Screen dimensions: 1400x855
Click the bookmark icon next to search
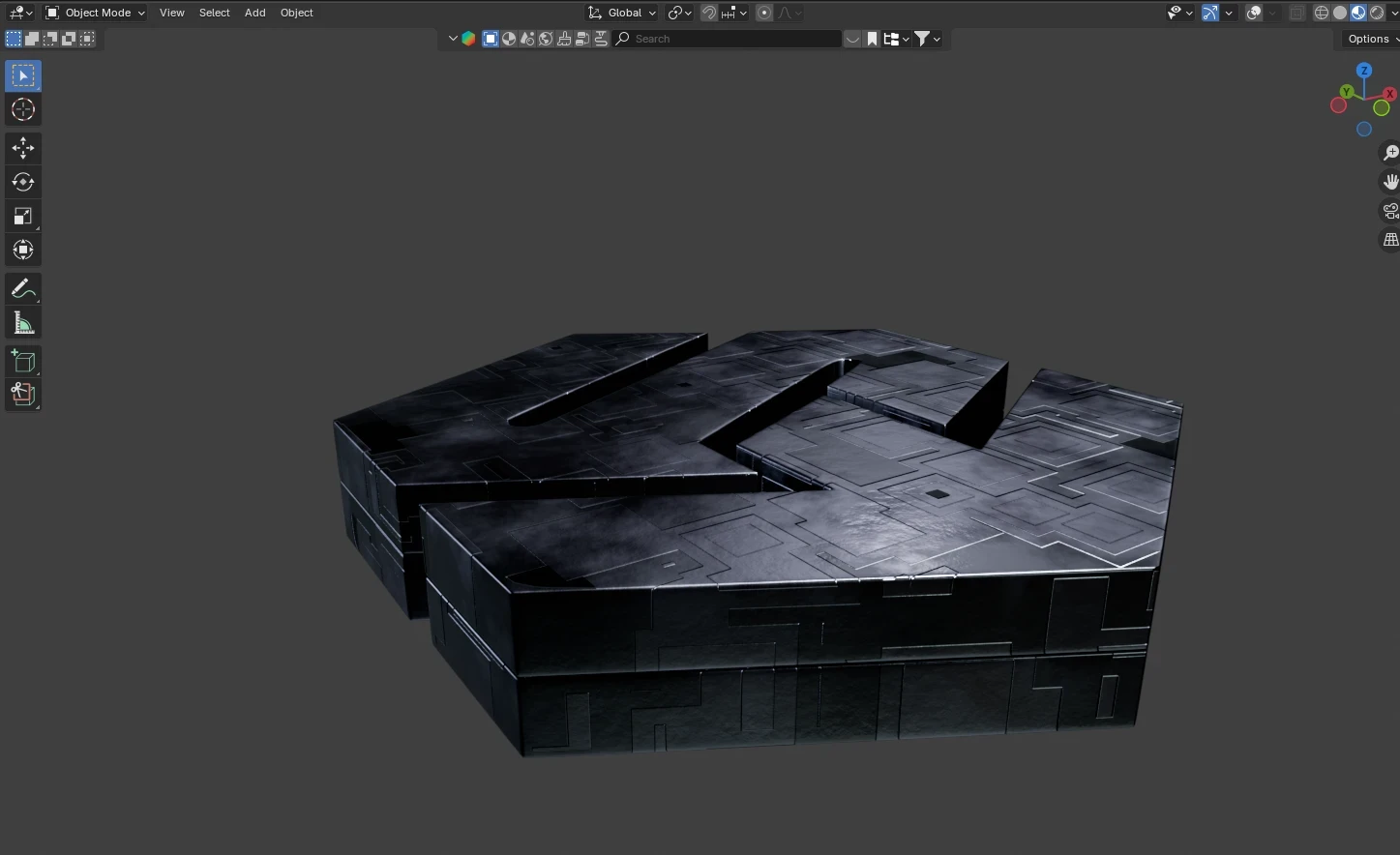pyautogui.click(x=872, y=39)
